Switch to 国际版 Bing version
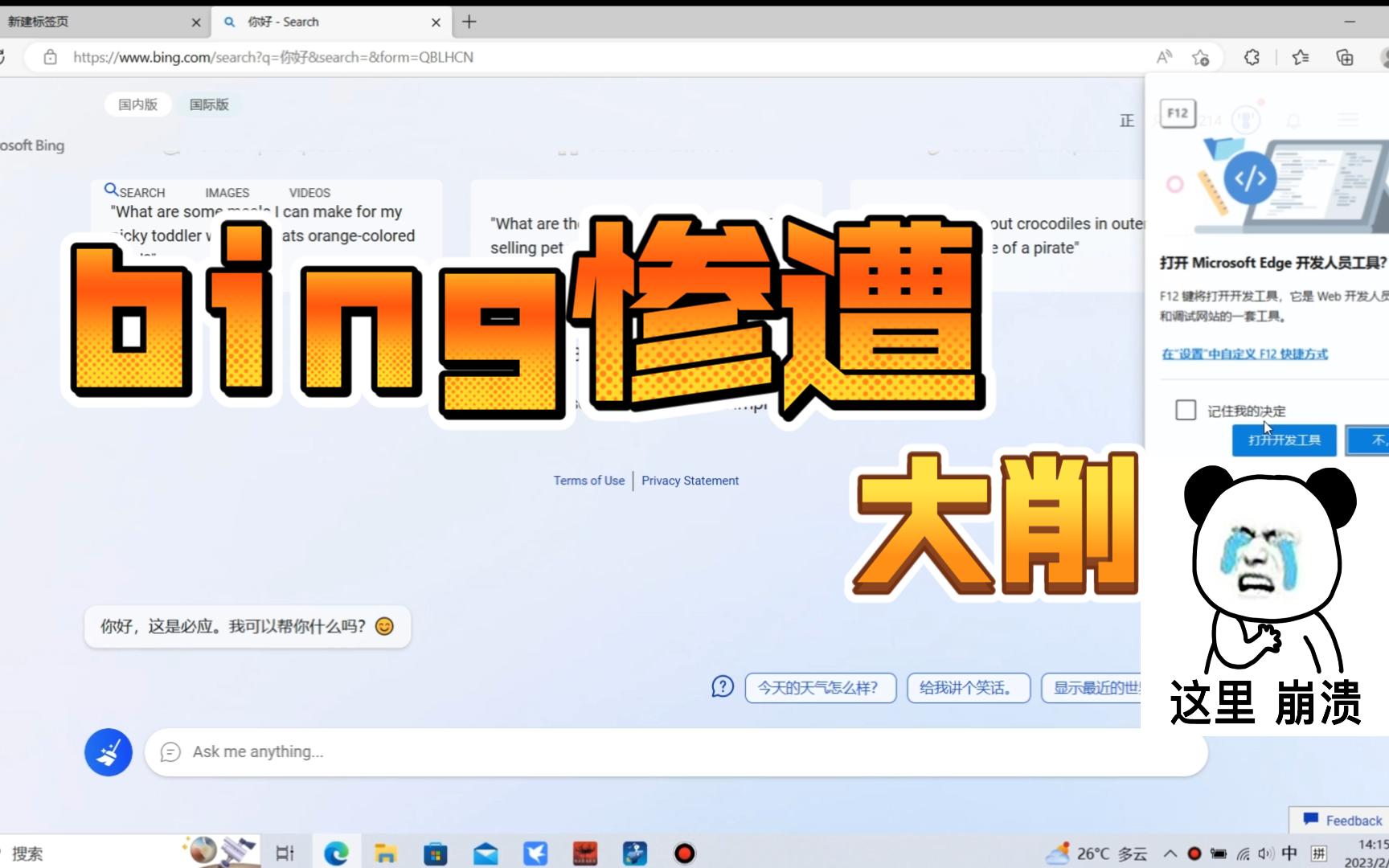 pyautogui.click(x=209, y=104)
